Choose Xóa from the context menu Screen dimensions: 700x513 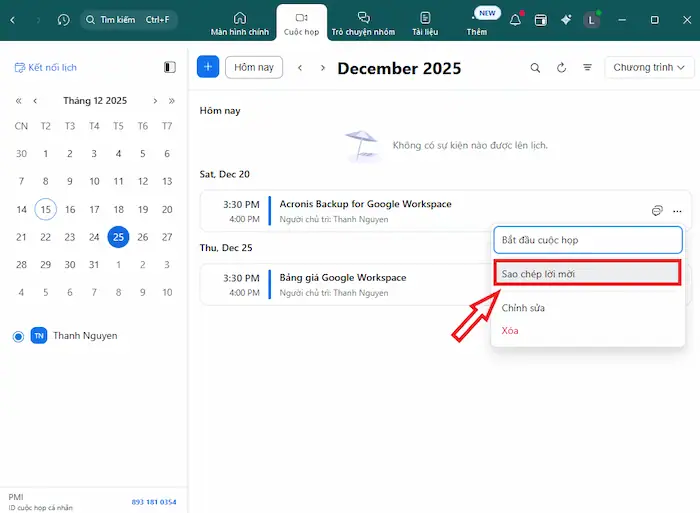pyautogui.click(x=510, y=330)
